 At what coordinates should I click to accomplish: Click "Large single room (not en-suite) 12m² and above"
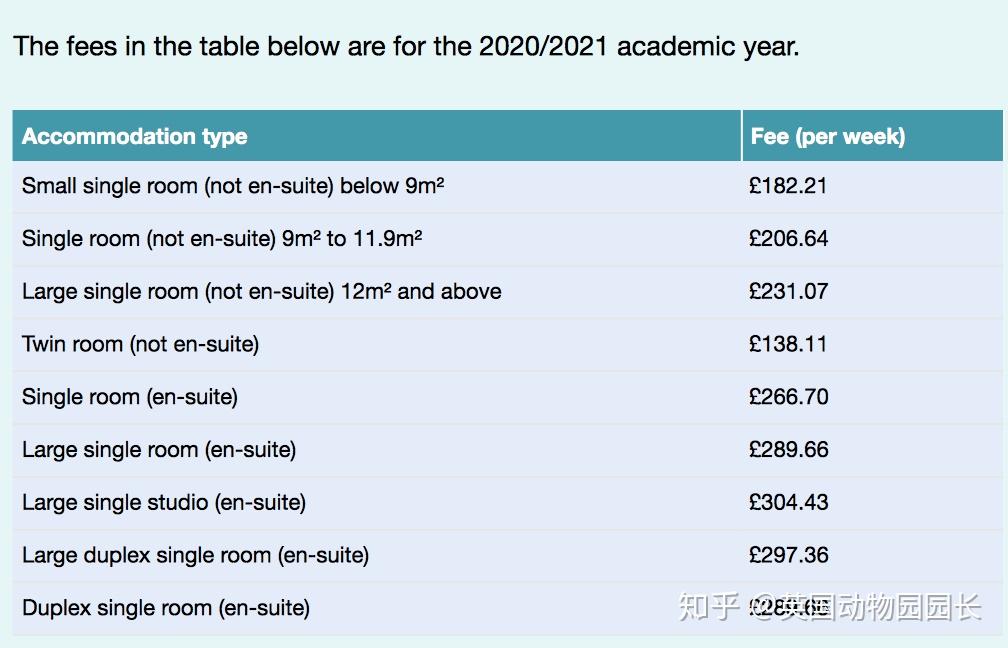262,292
